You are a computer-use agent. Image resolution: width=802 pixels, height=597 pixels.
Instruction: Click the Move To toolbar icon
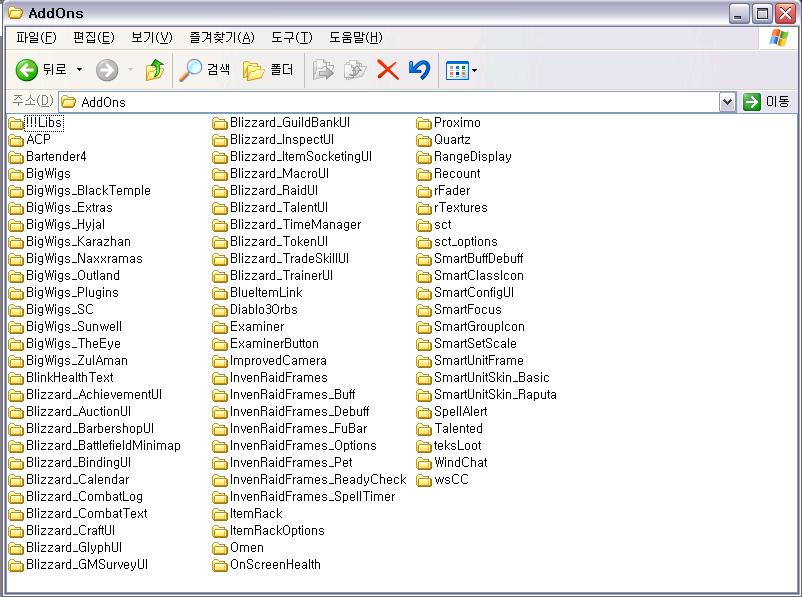[323, 70]
